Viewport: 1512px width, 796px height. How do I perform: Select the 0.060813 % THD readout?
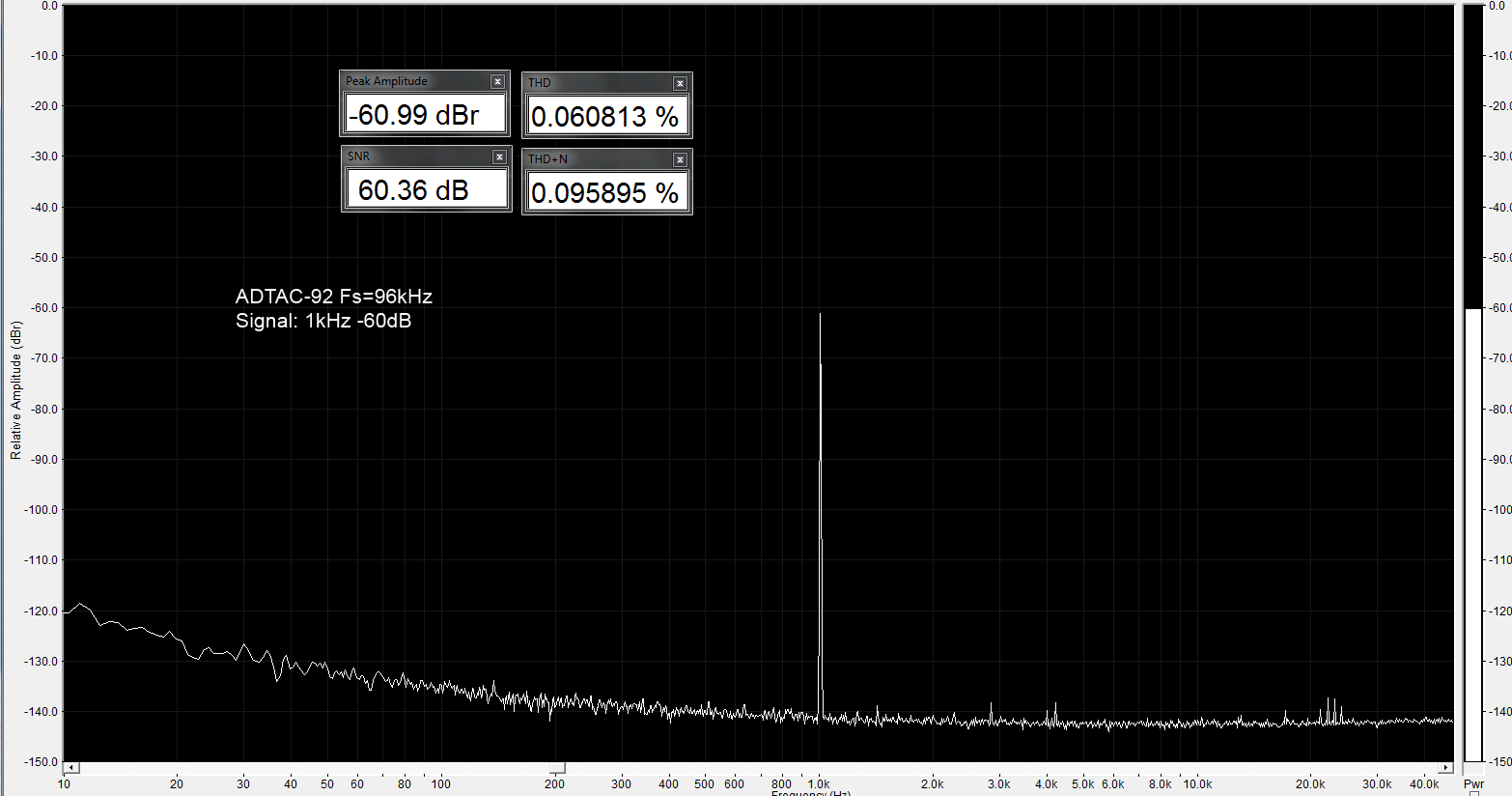point(606,116)
